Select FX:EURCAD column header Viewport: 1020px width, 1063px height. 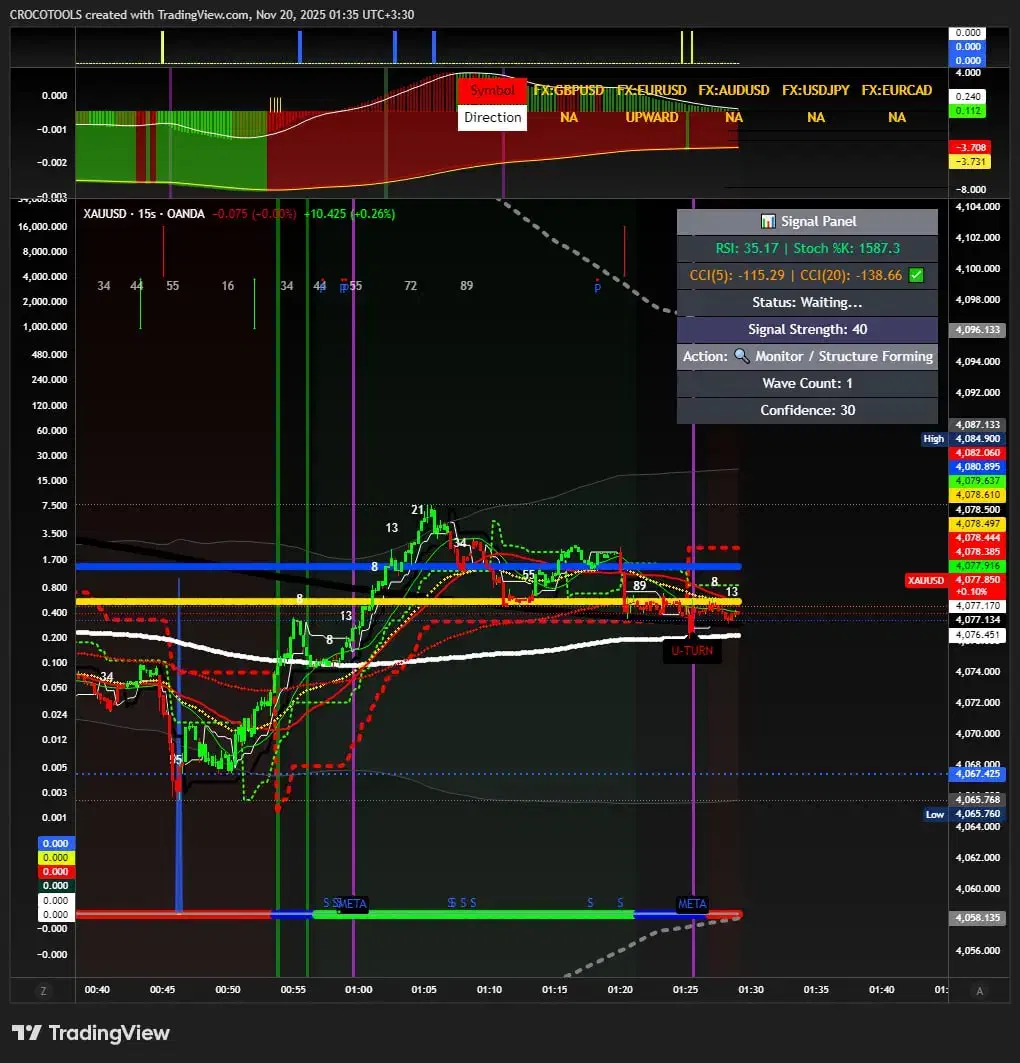[897, 90]
